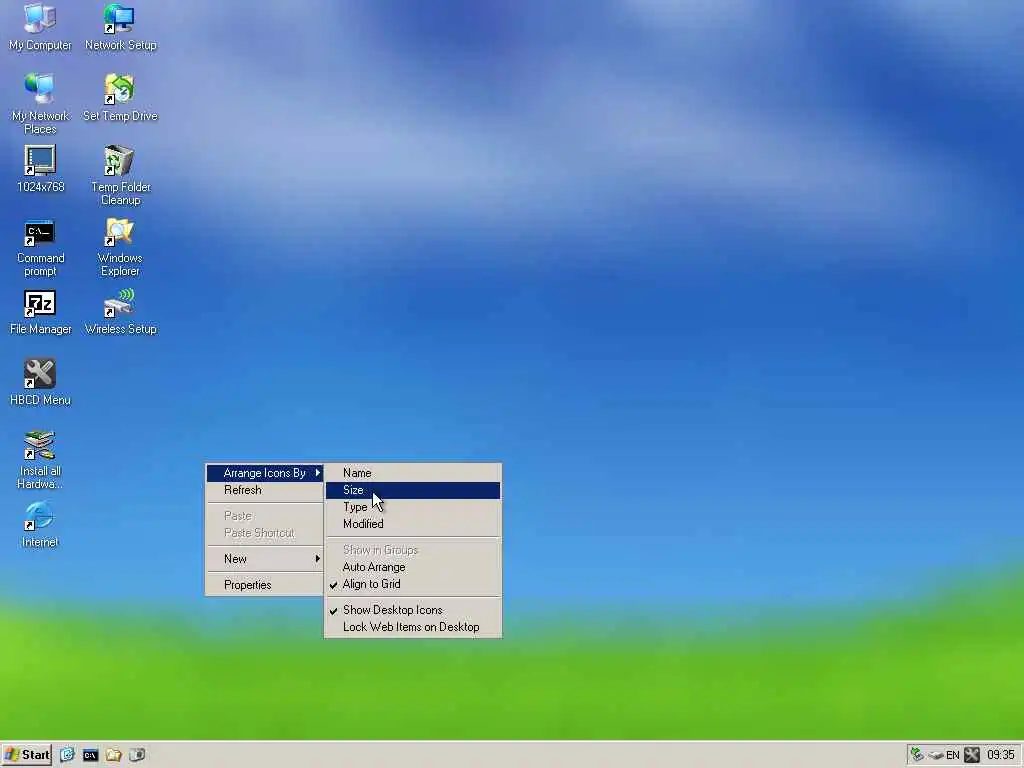Image resolution: width=1024 pixels, height=768 pixels.
Task: Click the camera icon in quick launch
Action: coord(137,755)
